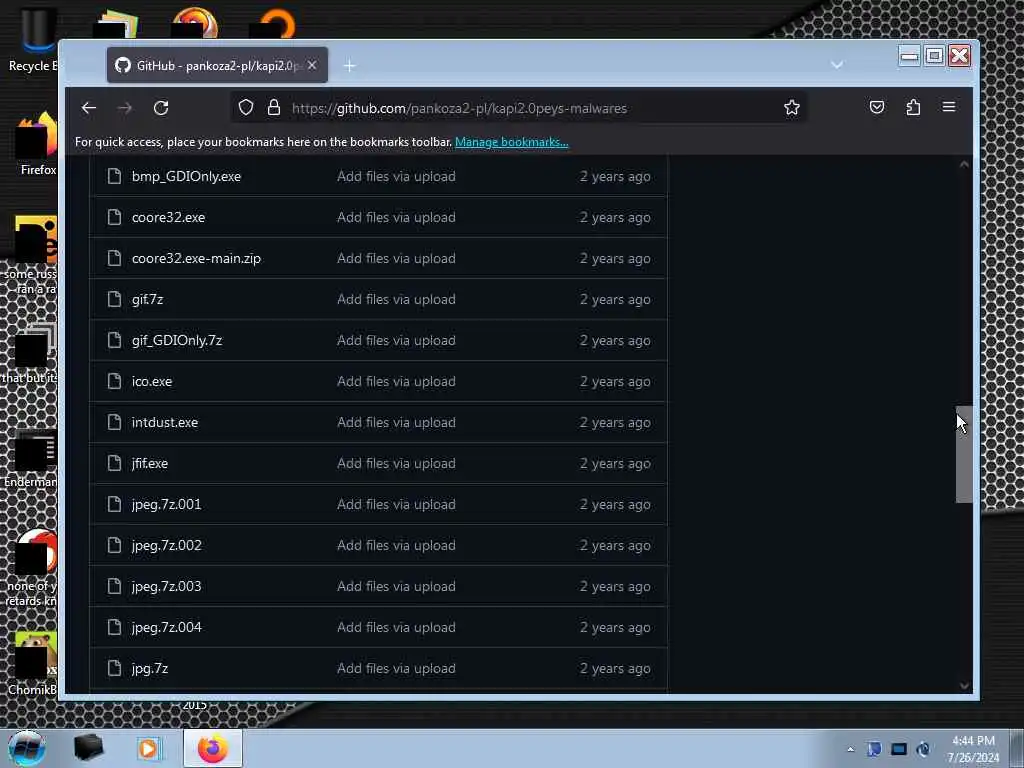Reload the page with the refresh icon
1024x768 pixels.
tap(161, 108)
